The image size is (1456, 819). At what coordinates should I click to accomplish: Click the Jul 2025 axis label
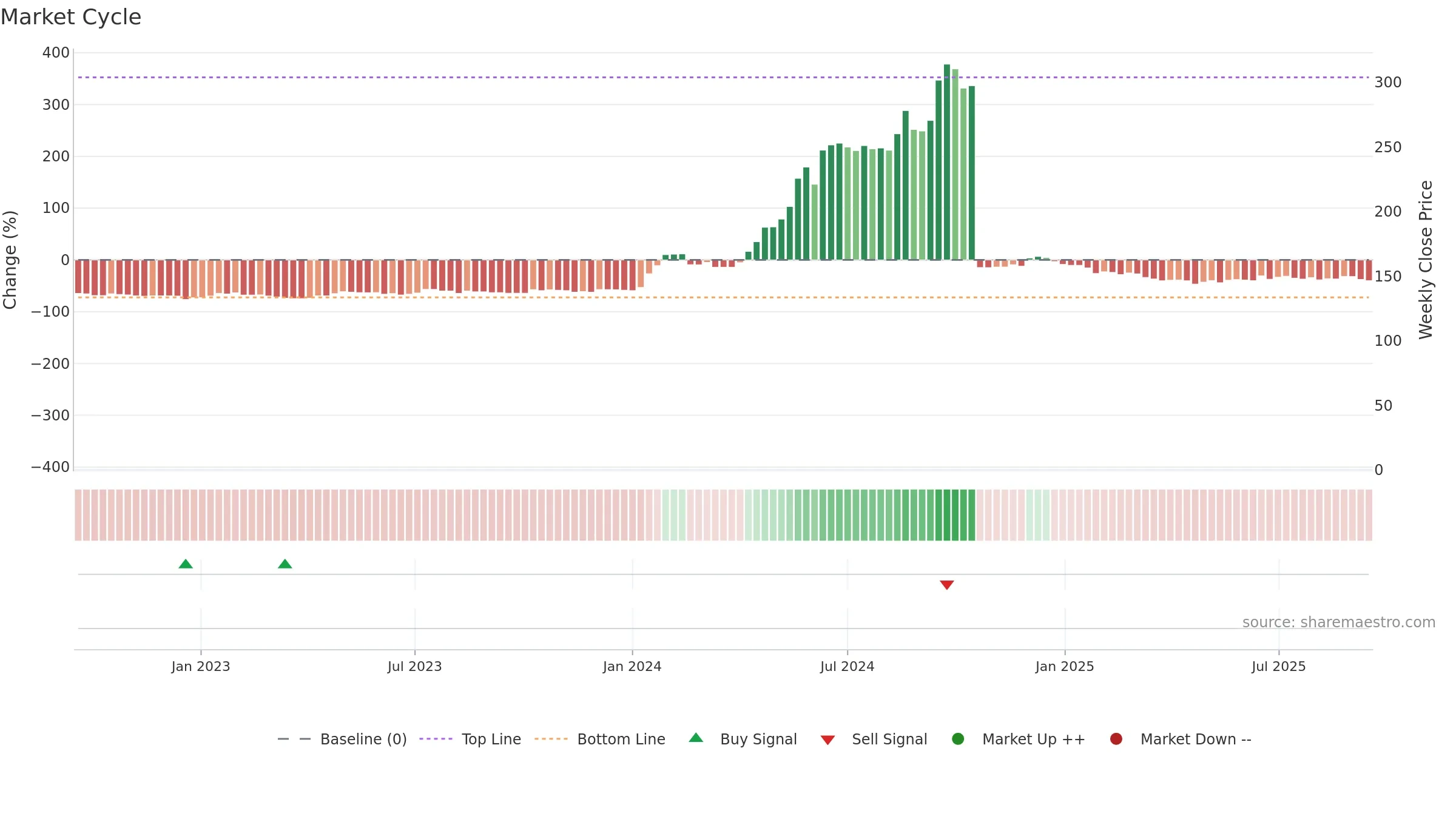click(1279, 667)
